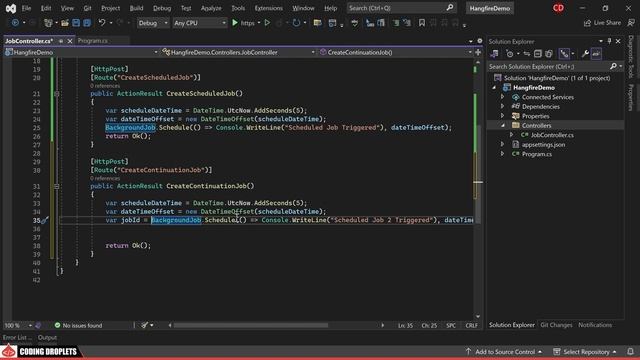Click the Live Share icon
640x360 pixels.
pyautogui.click(x=587, y=23)
